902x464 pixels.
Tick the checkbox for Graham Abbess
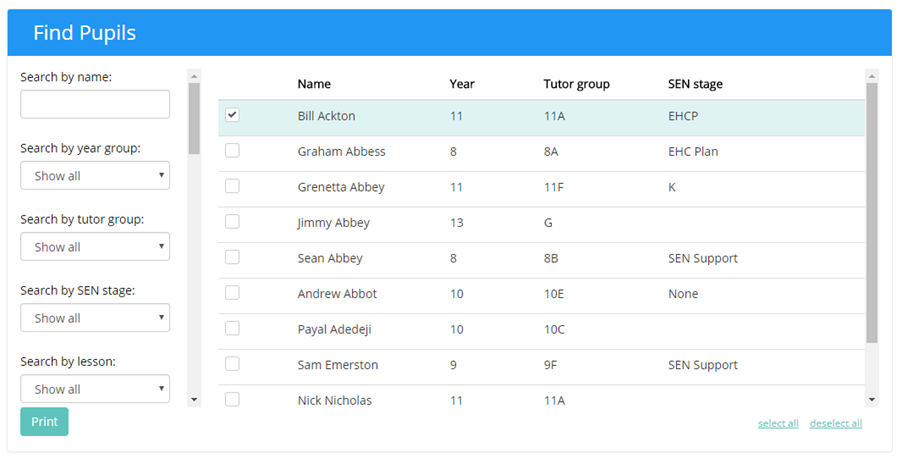[x=232, y=151]
